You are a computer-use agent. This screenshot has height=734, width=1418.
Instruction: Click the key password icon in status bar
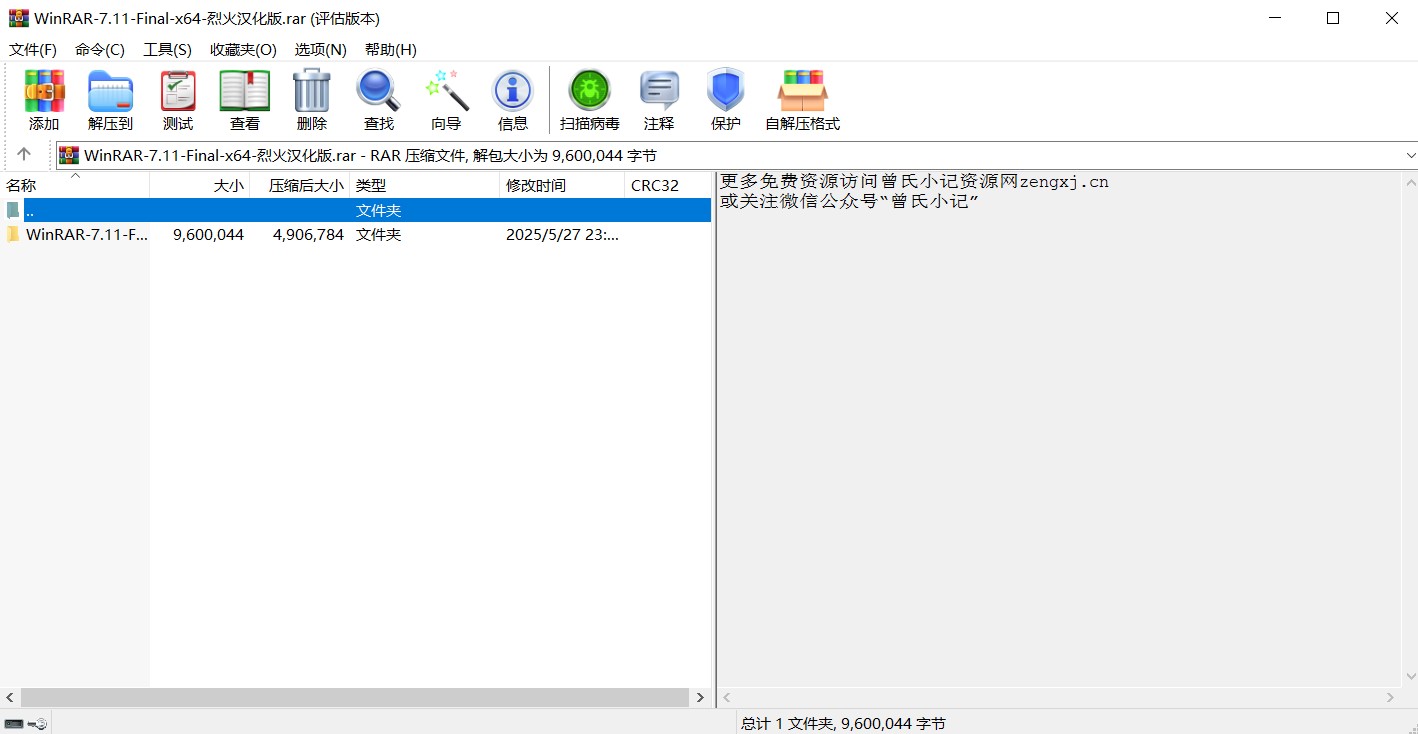point(37,723)
